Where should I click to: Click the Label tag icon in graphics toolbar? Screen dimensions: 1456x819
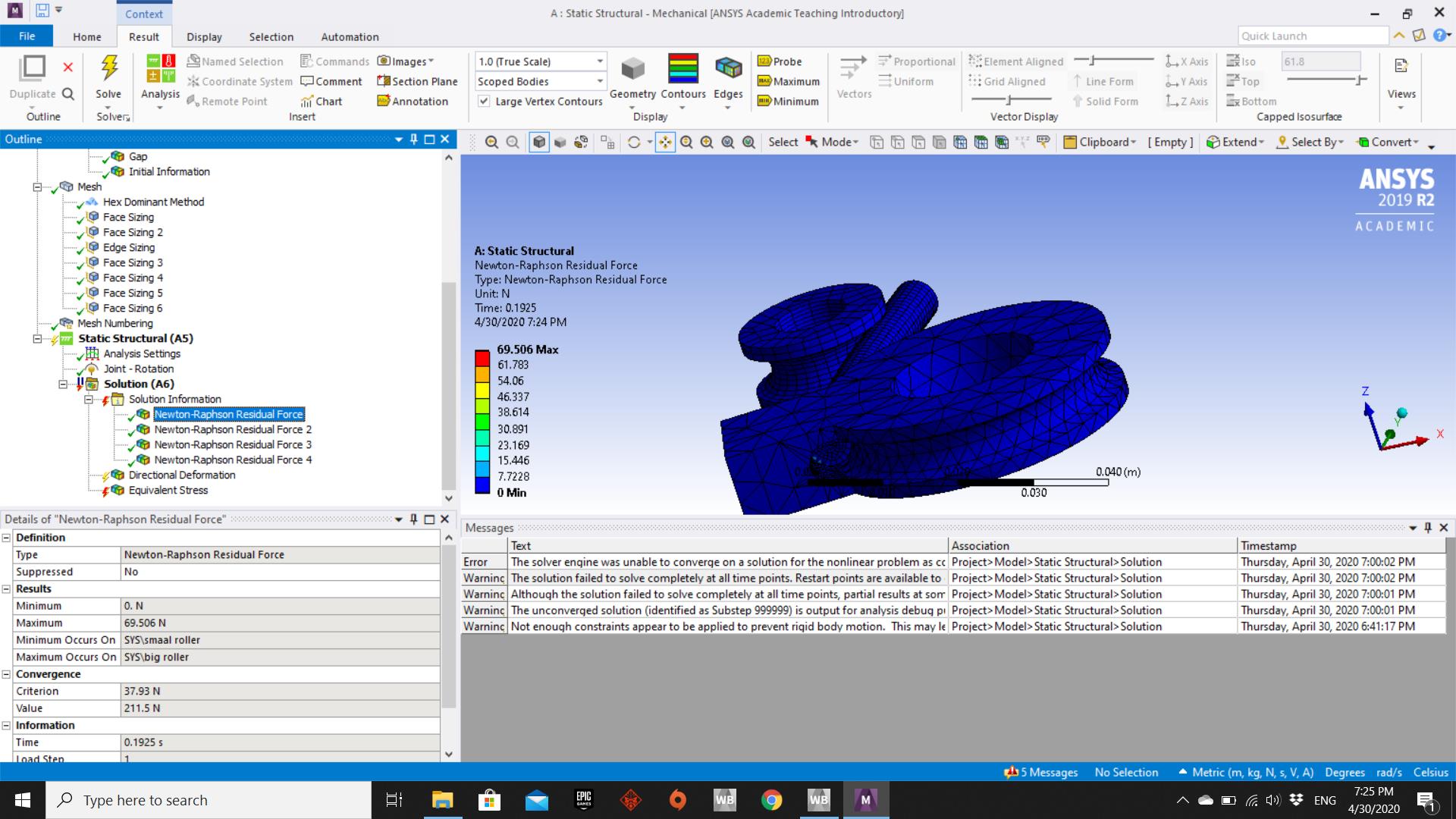[1043, 142]
